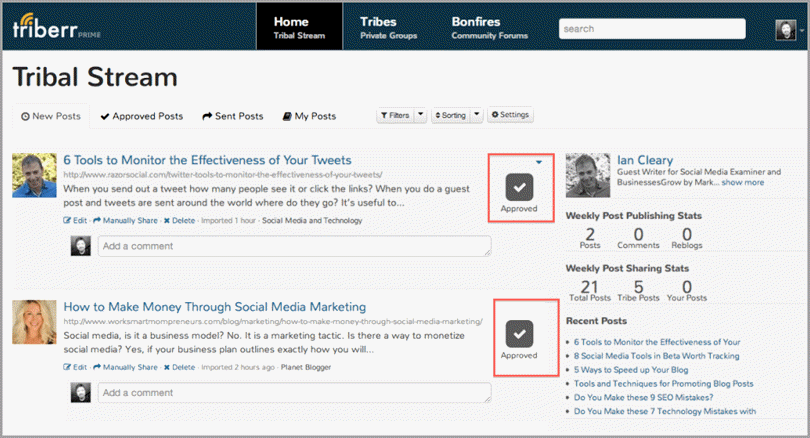The height and width of the screenshot is (438, 810).
Task: Click the Filters button
Action: coord(395,115)
